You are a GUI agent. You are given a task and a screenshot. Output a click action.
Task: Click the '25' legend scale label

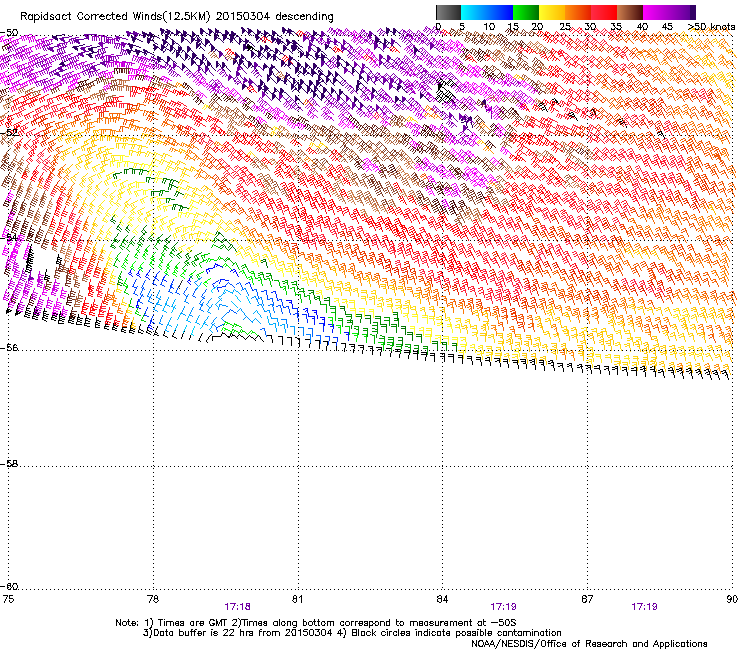click(x=565, y=26)
